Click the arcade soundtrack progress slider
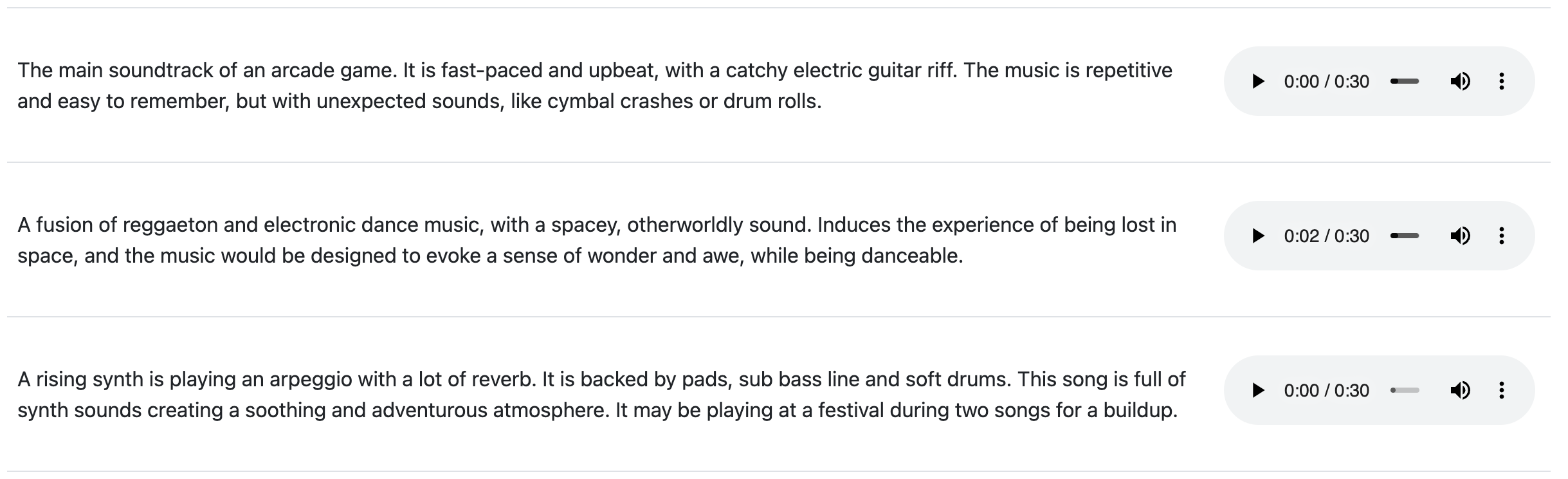Image resolution: width=1568 pixels, height=479 pixels. click(1405, 82)
